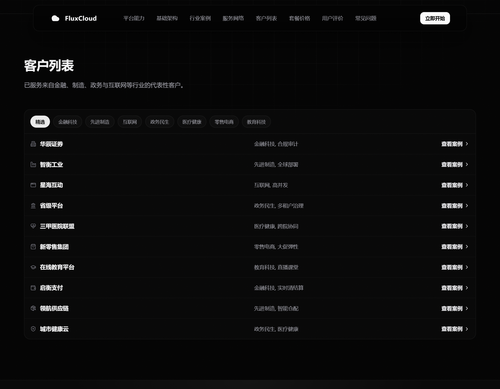Click the 在线教育平台 customer name
Viewport: 500px width, 389px height.
coord(57,267)
